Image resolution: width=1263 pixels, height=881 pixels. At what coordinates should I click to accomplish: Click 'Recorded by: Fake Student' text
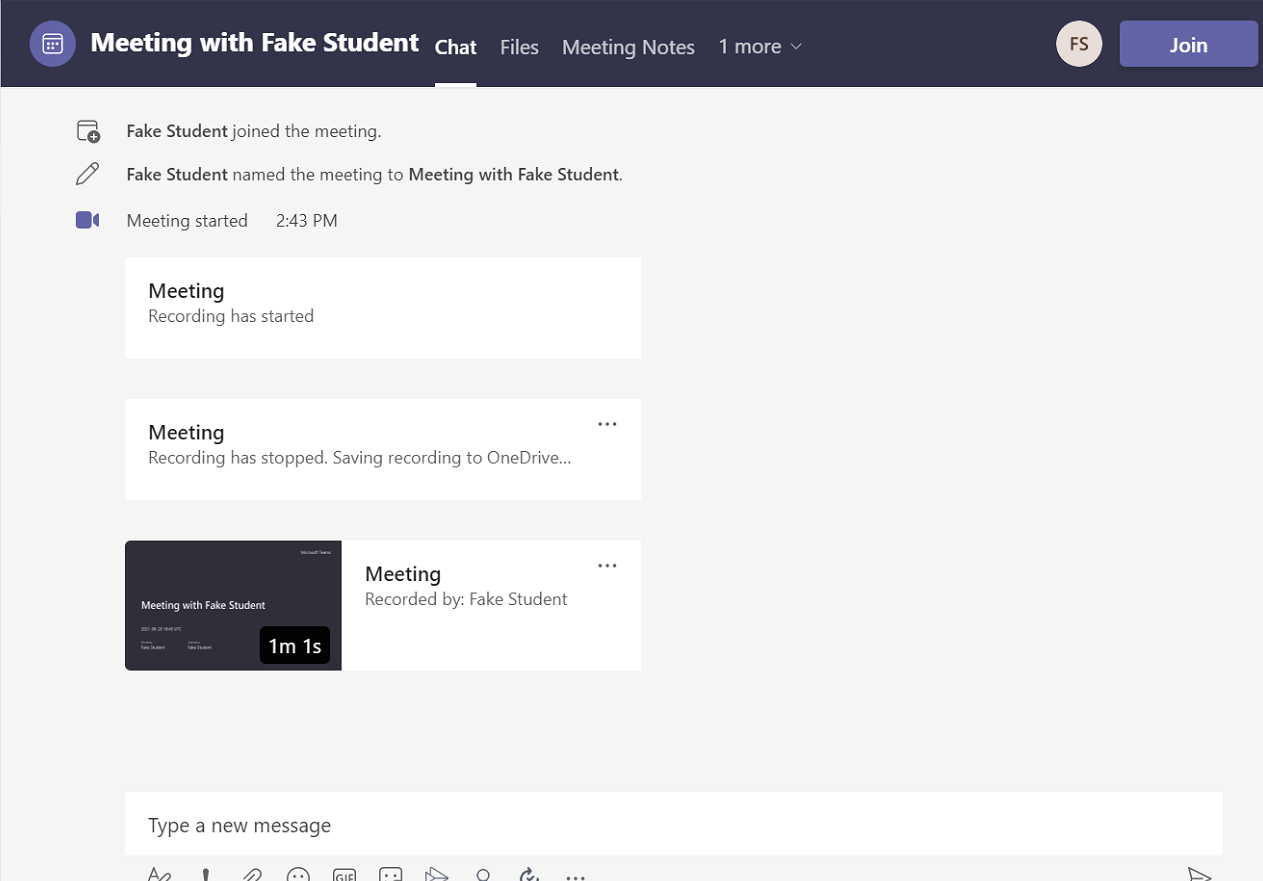coord(466,600)
